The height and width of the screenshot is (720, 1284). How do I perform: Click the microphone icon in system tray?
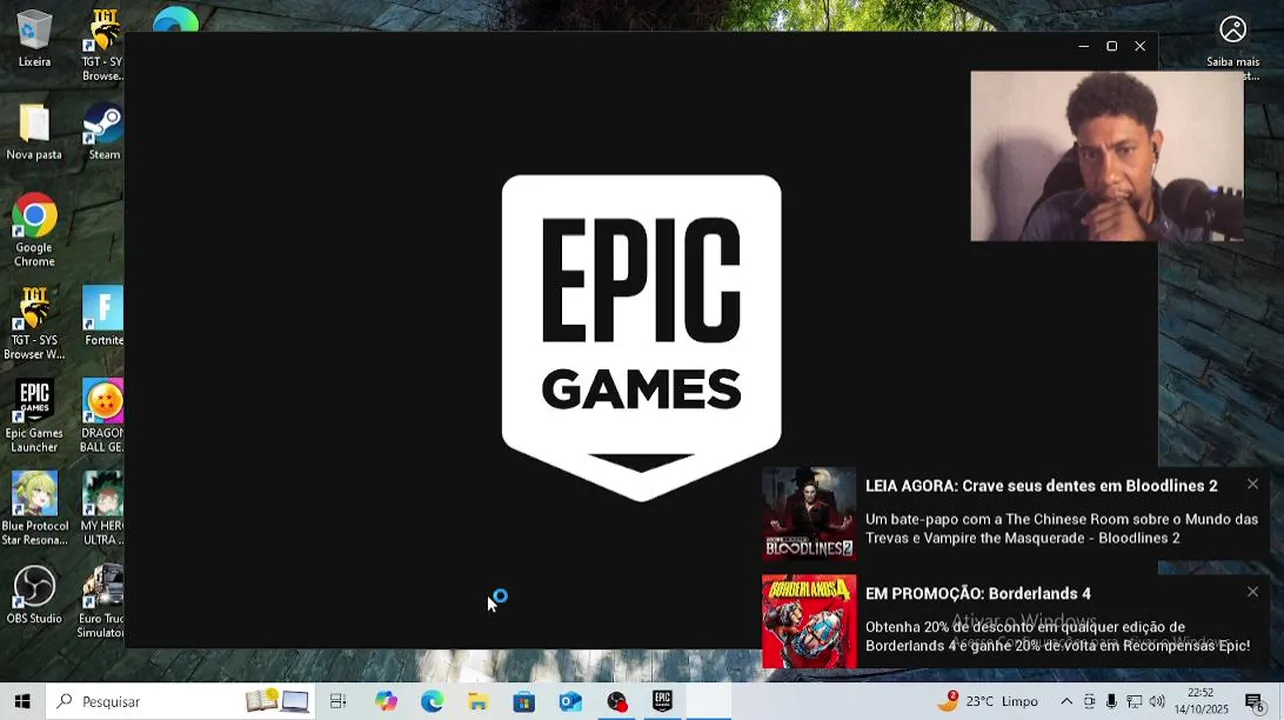coord(1111,701)
